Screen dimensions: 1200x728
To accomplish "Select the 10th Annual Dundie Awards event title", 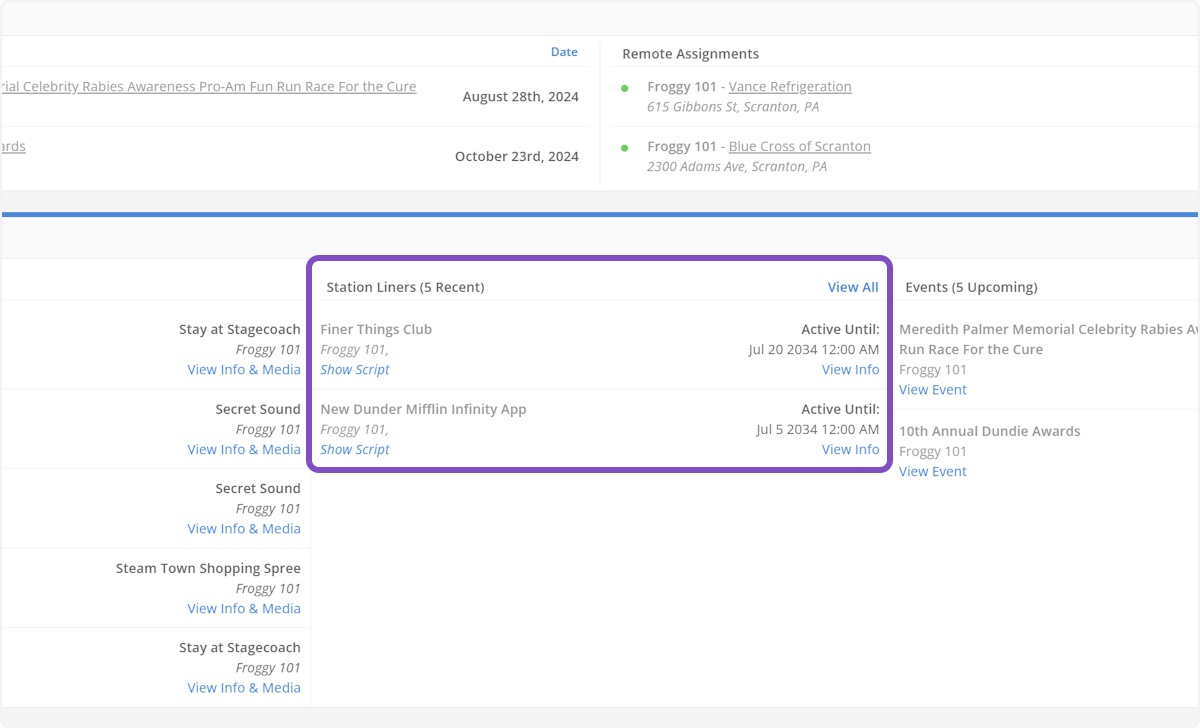I will (x=989, y=431).
